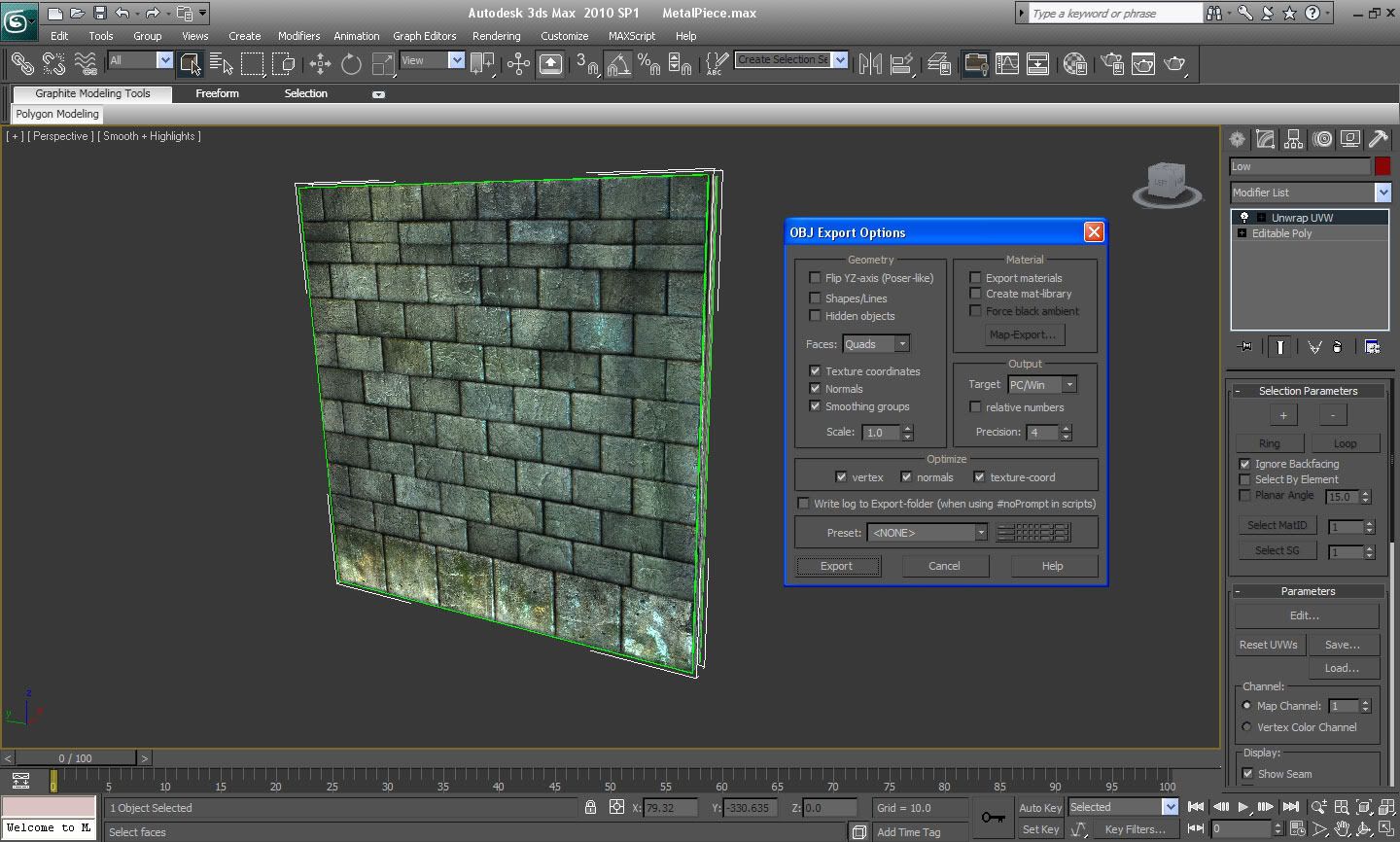Image resolution: width=1400 pixels, height=842 pixels.
Task: Enable Flip YZ-axis (Poser-like) checkbox
Action: pos(815,278)
